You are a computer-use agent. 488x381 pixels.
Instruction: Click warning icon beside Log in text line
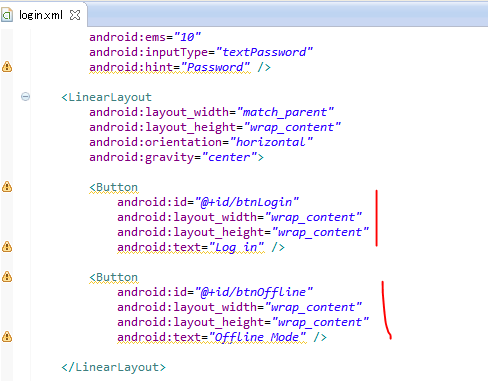coord(7,247)
